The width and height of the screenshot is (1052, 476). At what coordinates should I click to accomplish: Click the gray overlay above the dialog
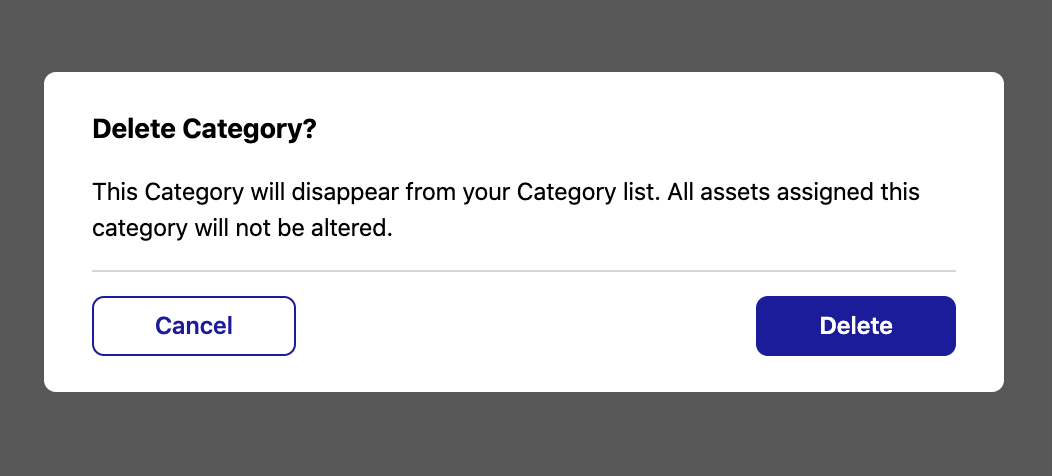(x=526, y=35)
